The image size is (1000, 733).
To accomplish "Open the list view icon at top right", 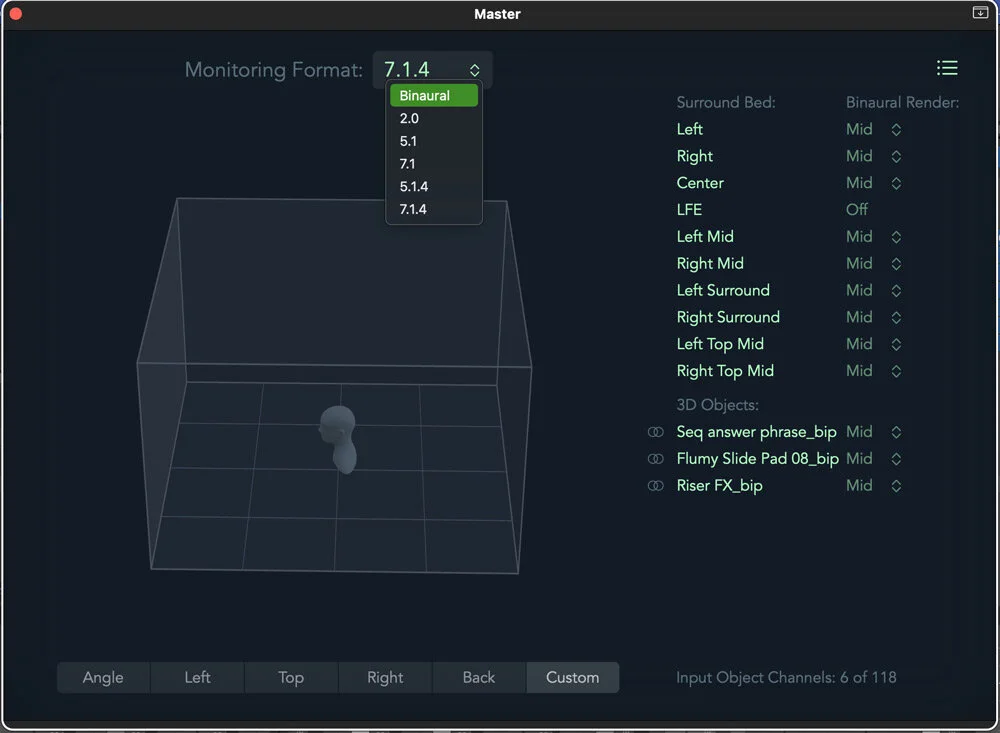I will (947, 68).
